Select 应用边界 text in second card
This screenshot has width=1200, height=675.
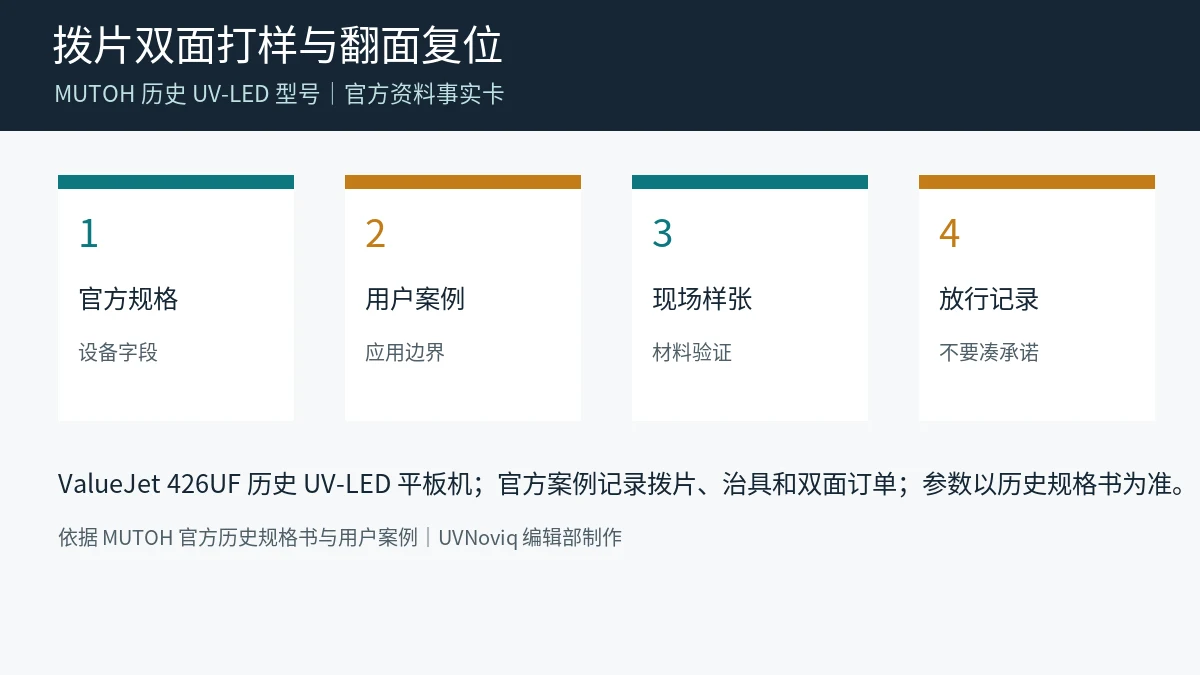(405, 352)
